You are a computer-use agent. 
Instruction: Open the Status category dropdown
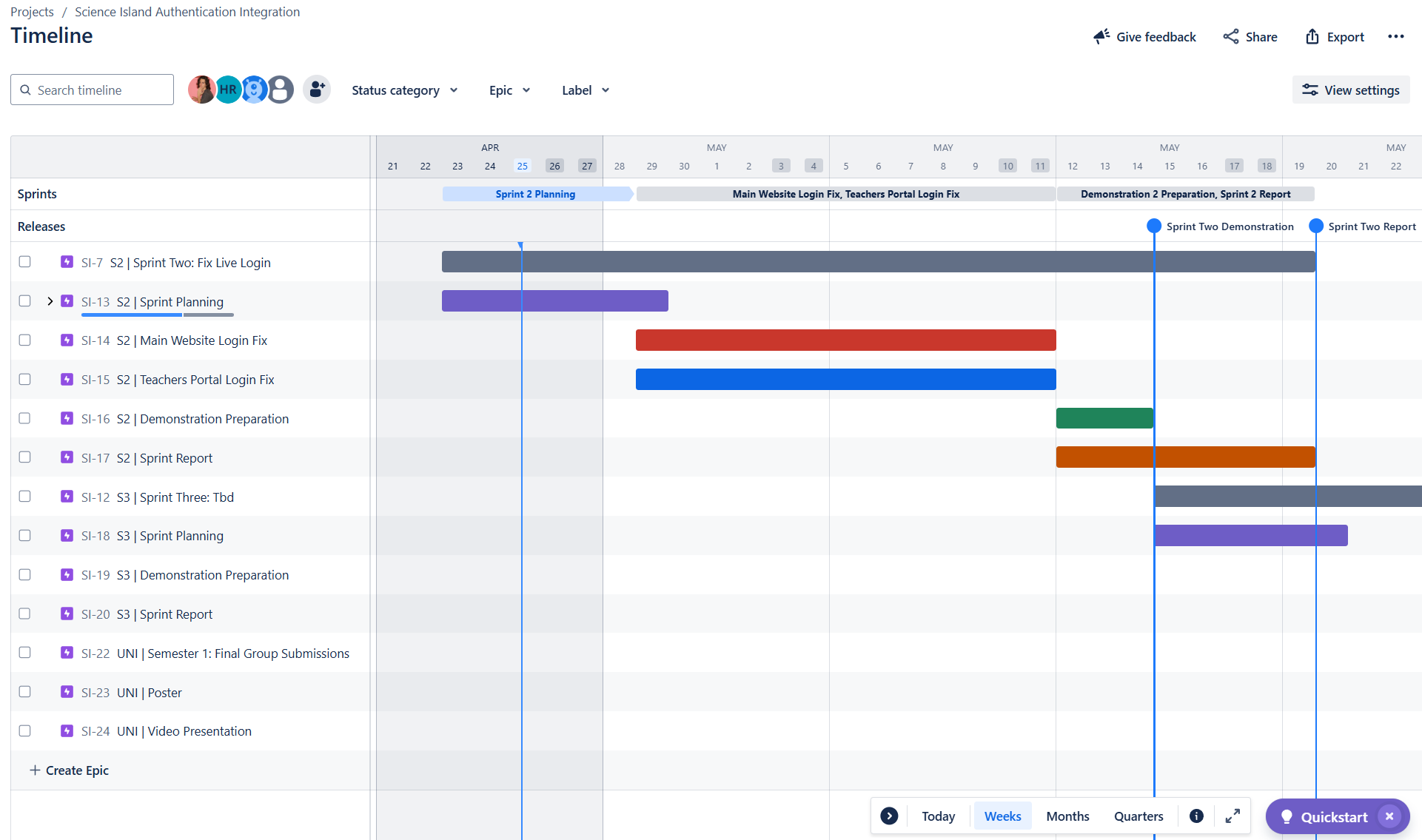coord(404,90)
